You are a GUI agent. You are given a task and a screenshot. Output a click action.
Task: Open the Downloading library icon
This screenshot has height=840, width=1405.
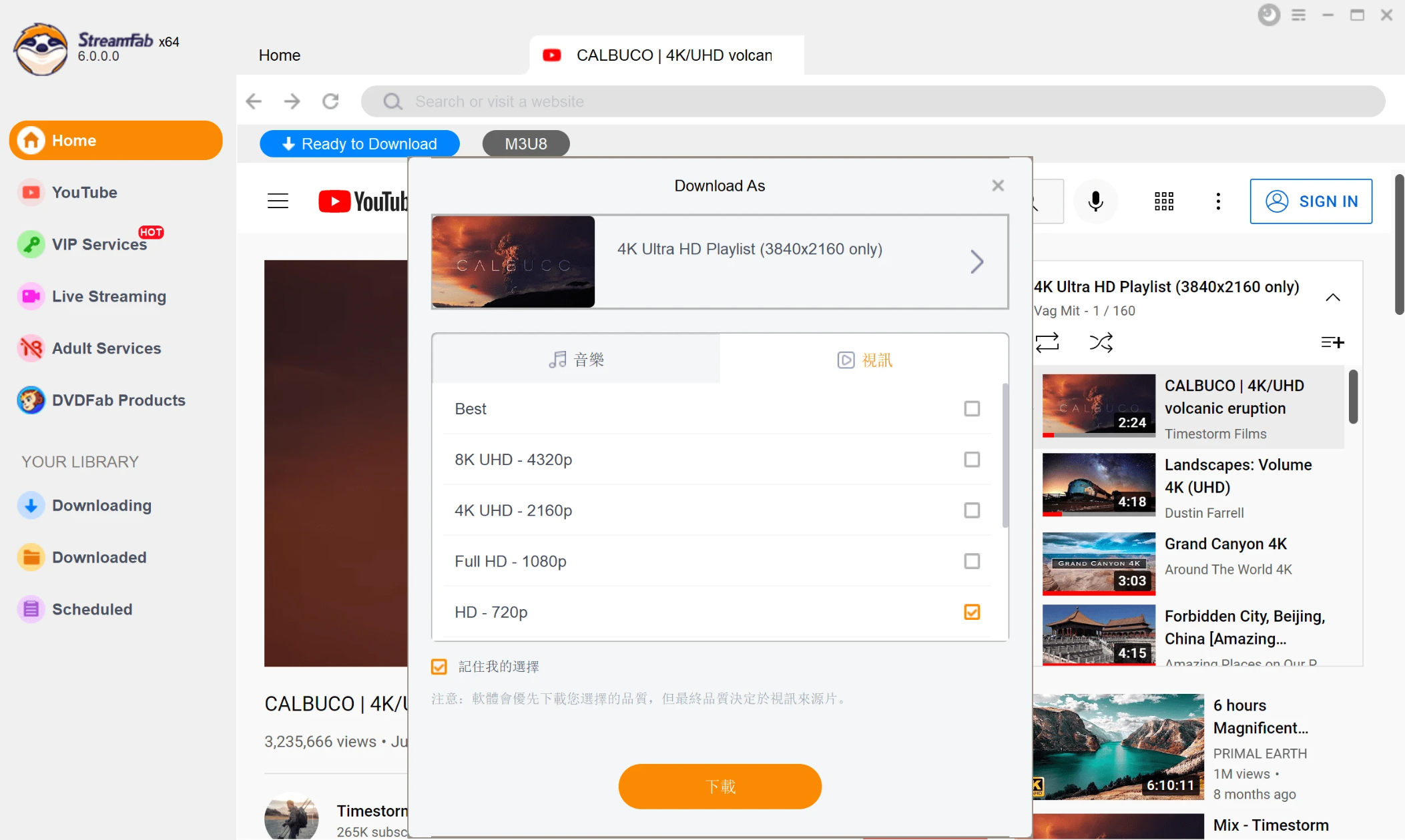(x=31, y=506)
